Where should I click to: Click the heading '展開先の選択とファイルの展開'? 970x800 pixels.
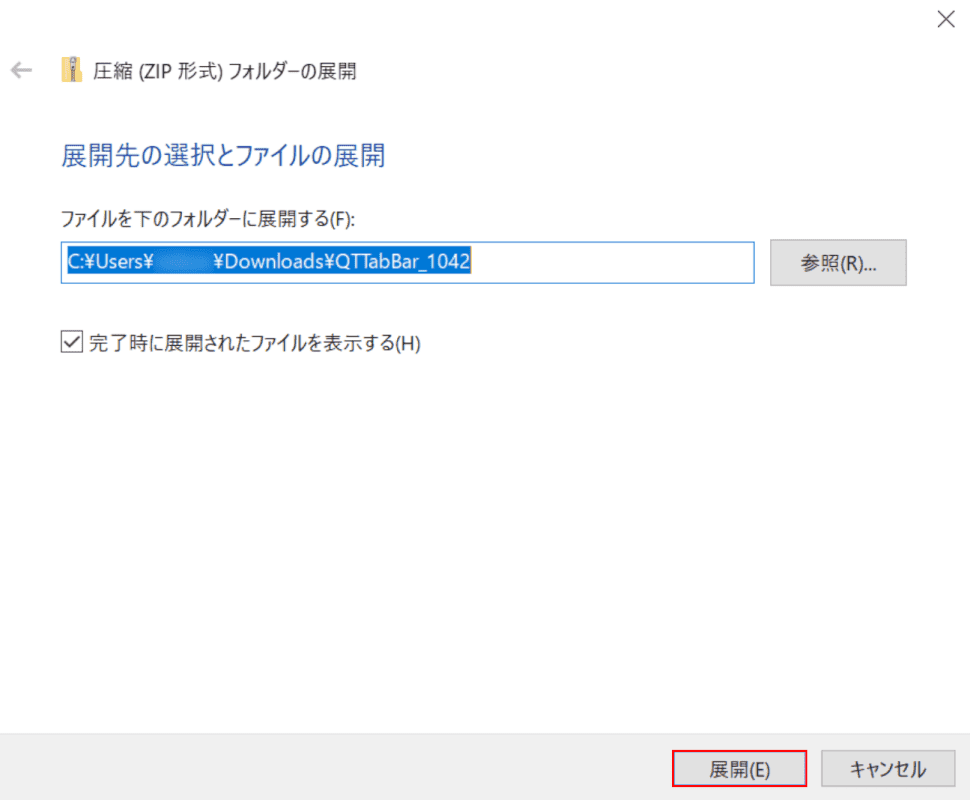[x=223, y=155]
